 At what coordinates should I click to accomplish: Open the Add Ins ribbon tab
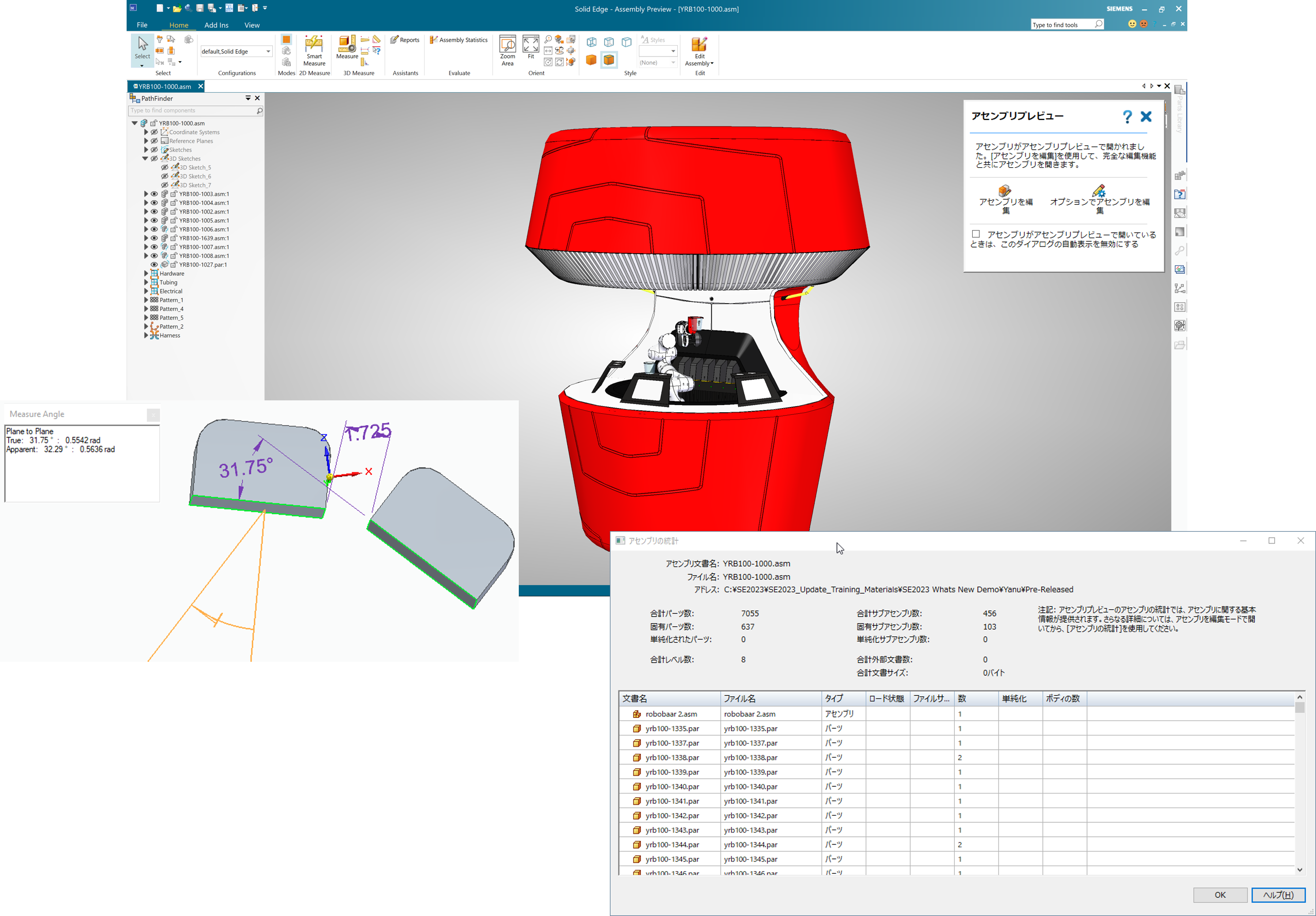[216, 25]
